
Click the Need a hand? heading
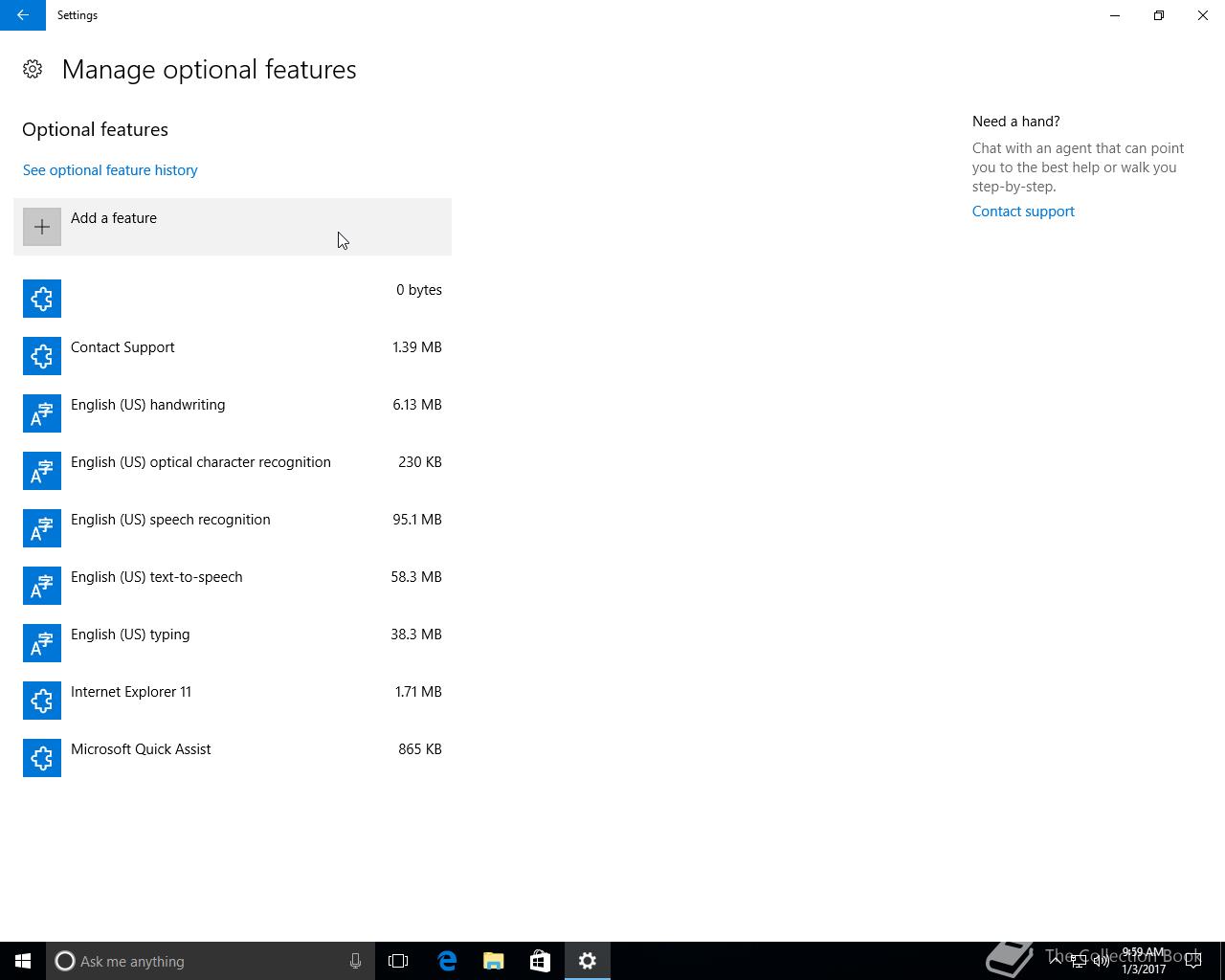pos(1016,122)
